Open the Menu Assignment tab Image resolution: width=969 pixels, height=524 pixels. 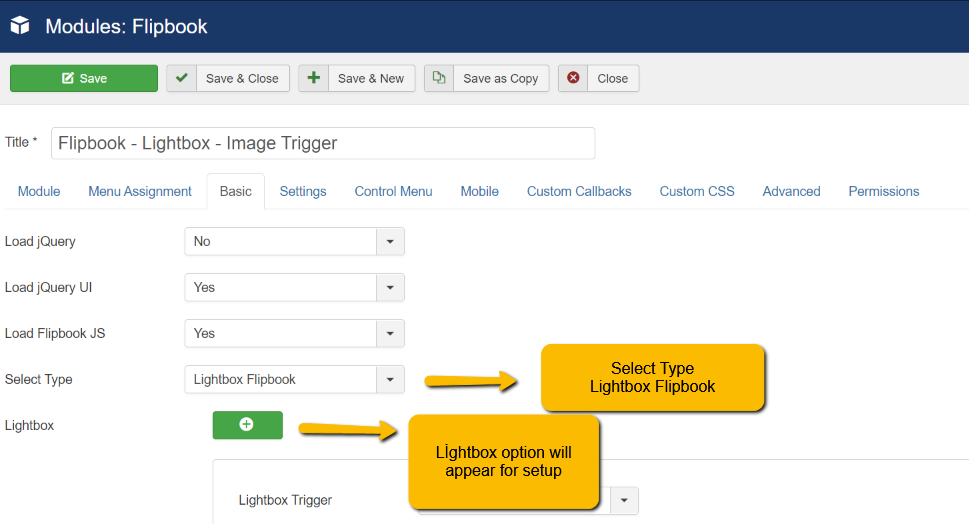tap(140, 192)
